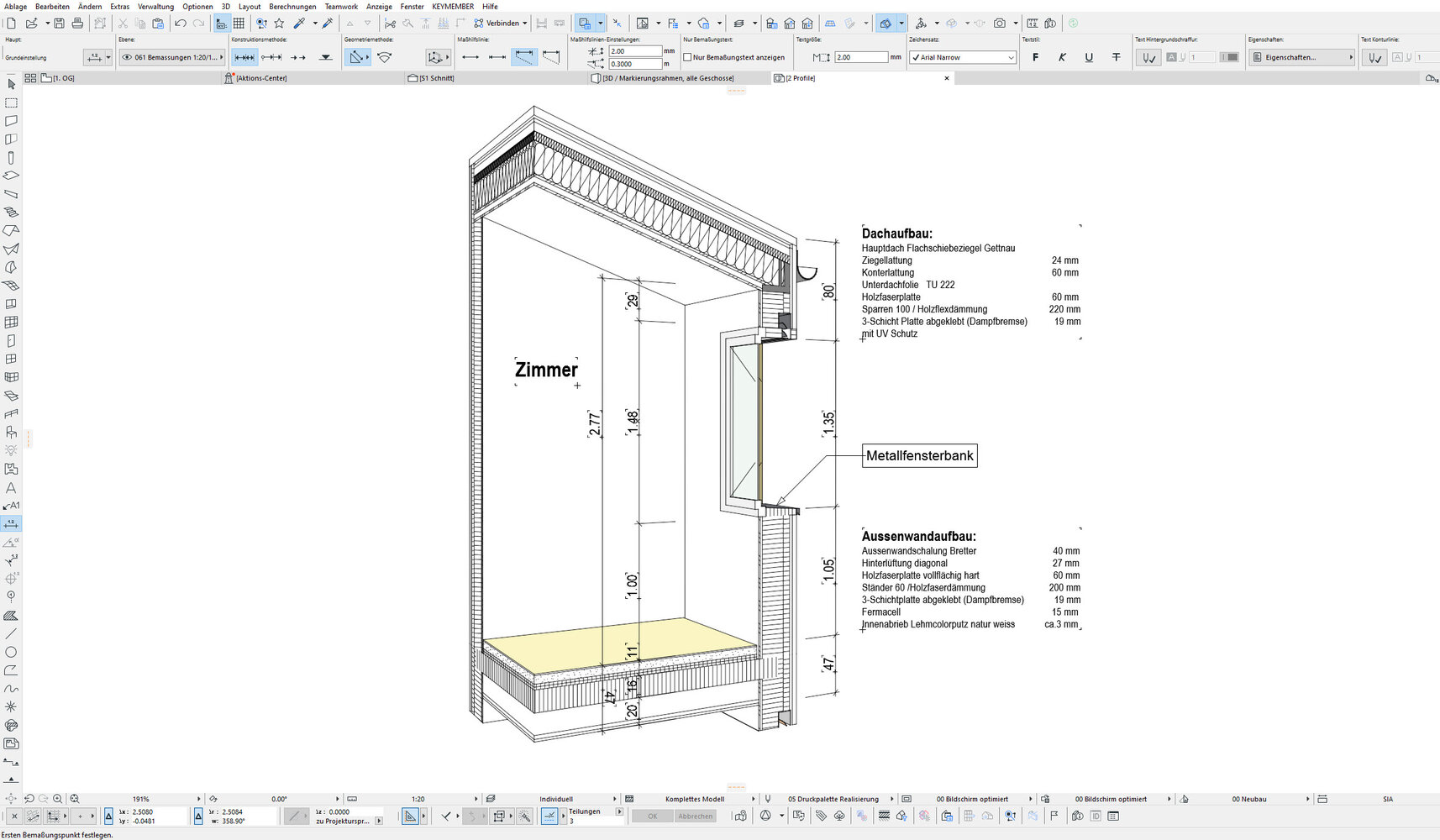Select the Column tool in toolbox
The width and height of the screenshot is (1440, 840).
click(x=11, y=158)
